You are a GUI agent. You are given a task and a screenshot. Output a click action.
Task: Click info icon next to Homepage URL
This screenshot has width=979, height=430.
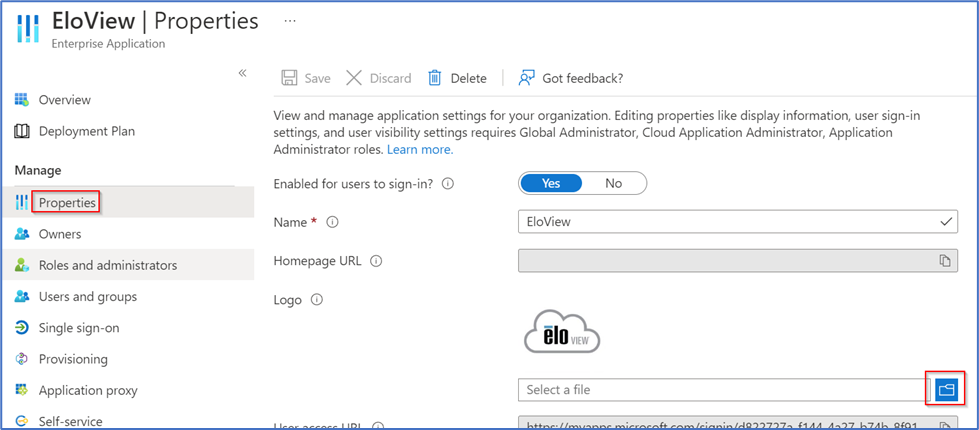376,261
